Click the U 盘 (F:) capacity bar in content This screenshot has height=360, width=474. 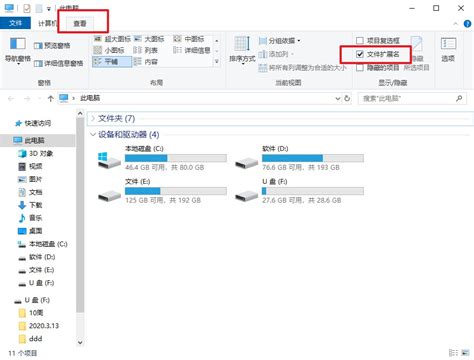313,191
